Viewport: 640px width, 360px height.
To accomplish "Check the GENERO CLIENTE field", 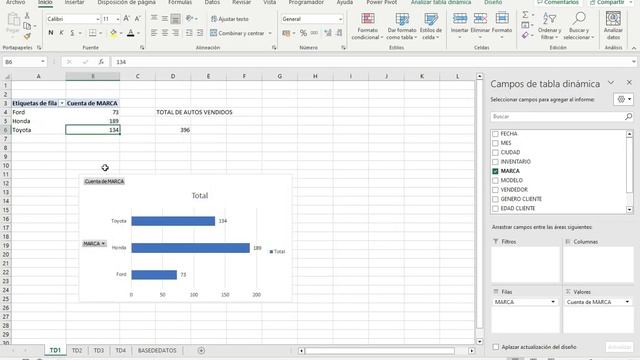I will 495,200.
